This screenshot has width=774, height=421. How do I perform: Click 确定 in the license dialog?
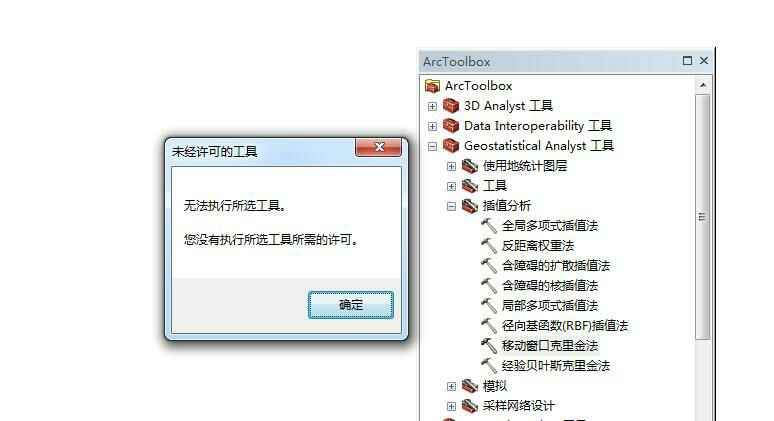(x=351, y=305)
